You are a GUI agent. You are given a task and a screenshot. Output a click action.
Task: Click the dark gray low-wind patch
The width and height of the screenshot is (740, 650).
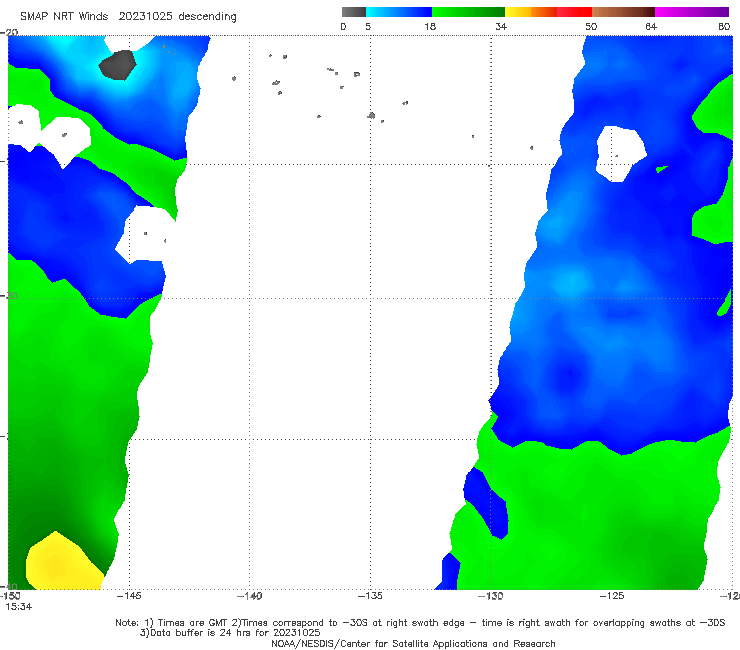point(118,65)
